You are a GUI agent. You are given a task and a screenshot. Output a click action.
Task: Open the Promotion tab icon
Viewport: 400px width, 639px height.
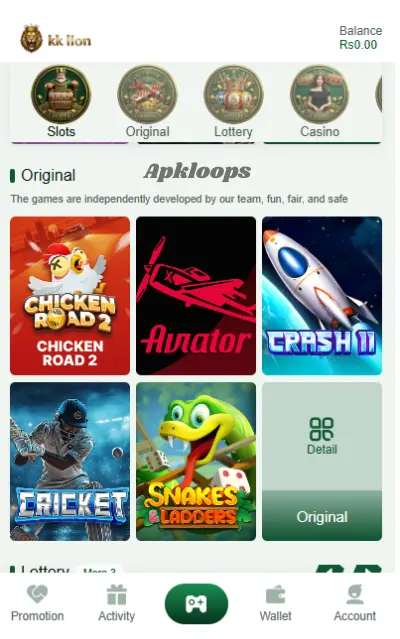tap(37, 594)
